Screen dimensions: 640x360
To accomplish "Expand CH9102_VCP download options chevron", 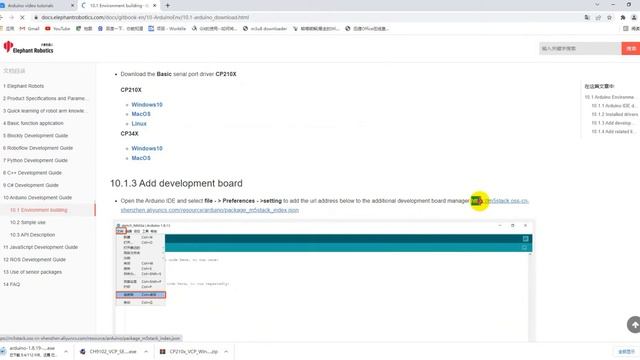I will pyautogui.click(x=146, y=351).
